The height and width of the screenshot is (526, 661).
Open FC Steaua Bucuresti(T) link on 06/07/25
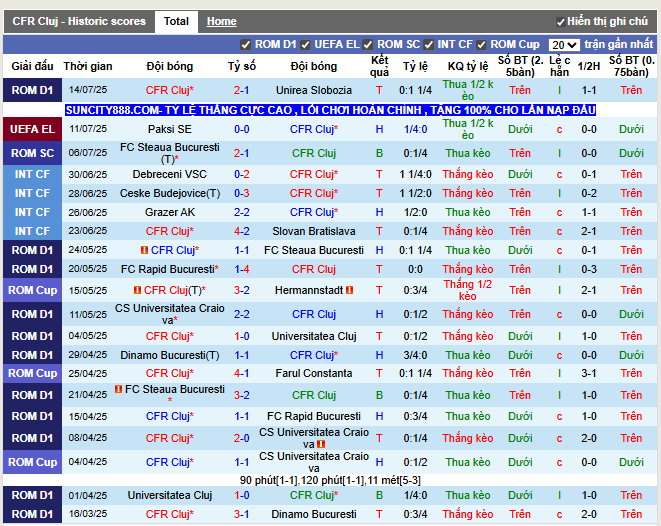(x=169, y=153)
